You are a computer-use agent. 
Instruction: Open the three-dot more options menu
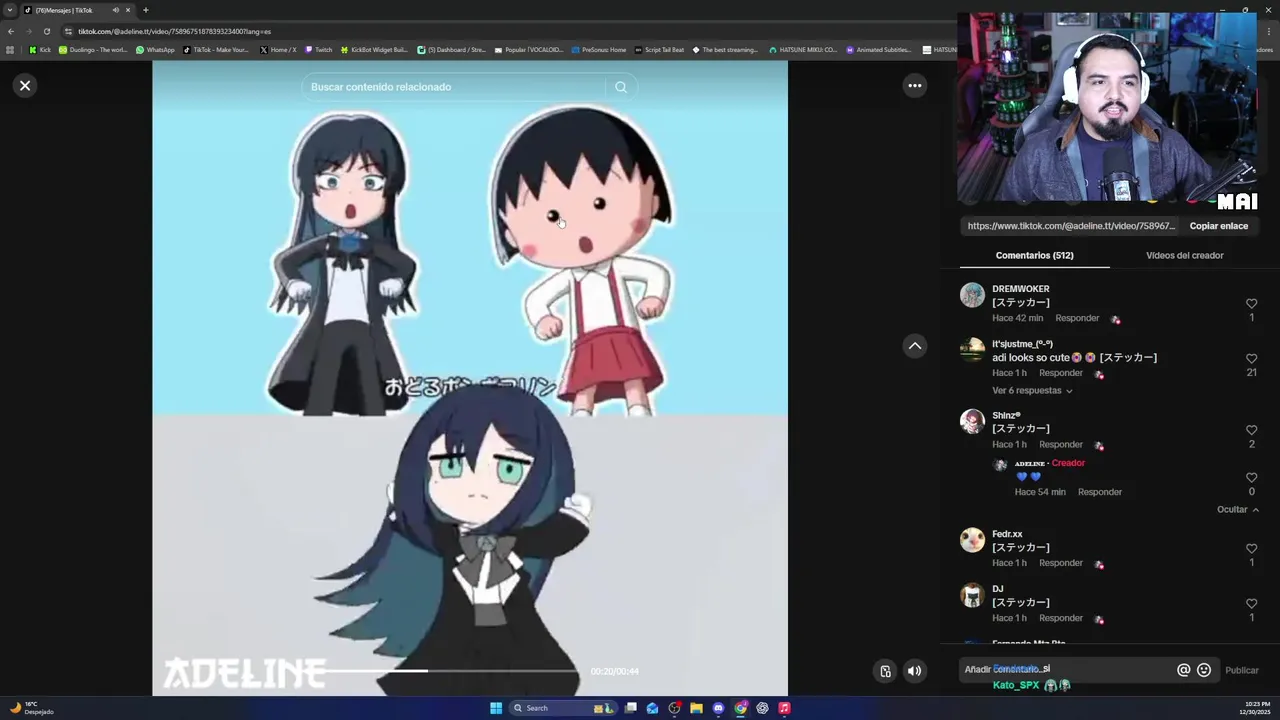click(914, 86)
